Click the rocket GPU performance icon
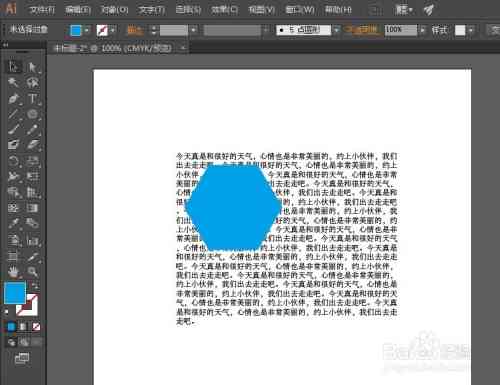The height and width of the screenshot is (385, 500). (429, 10)
